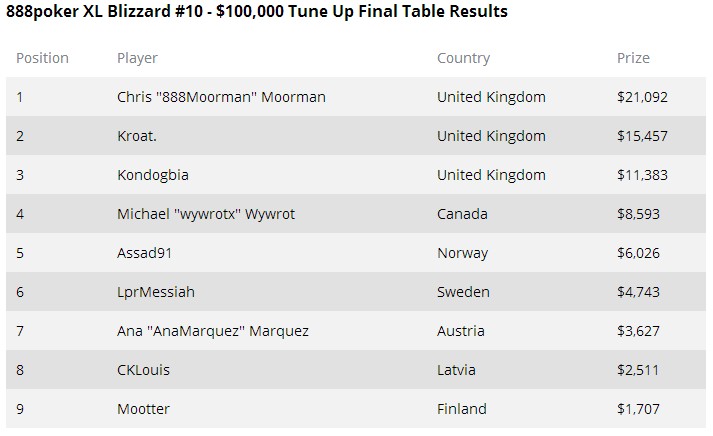Click Assad91 player name

(145, 253)
